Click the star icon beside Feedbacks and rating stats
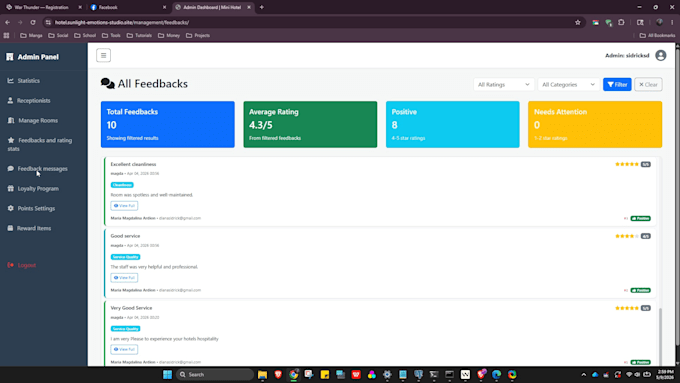Viewport: 680px width, 383px height. click(x=11, y=141)
